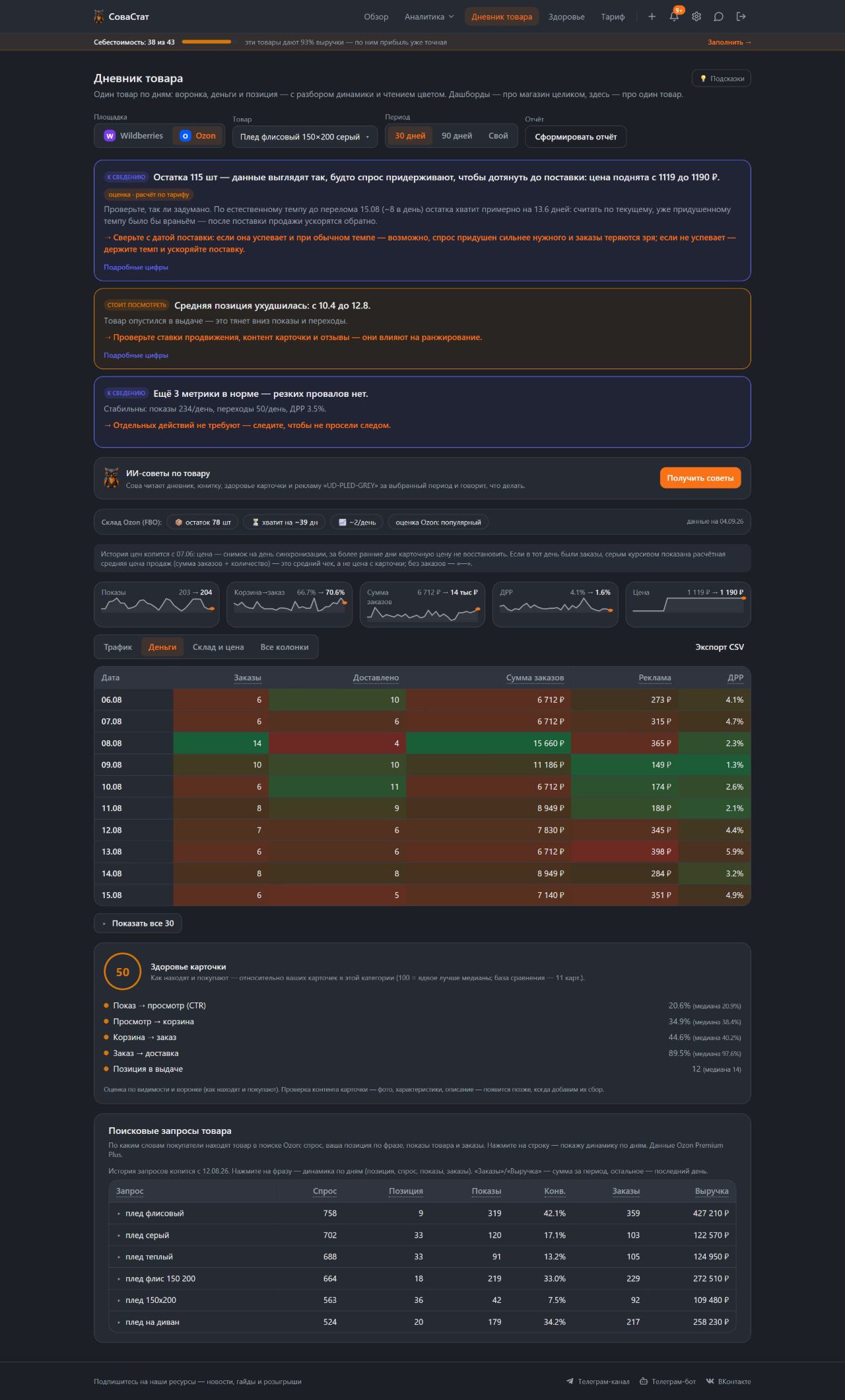The image size is (845, 1400).
Task: Expand Показать все 30 rows
Action: pos(138,923)
